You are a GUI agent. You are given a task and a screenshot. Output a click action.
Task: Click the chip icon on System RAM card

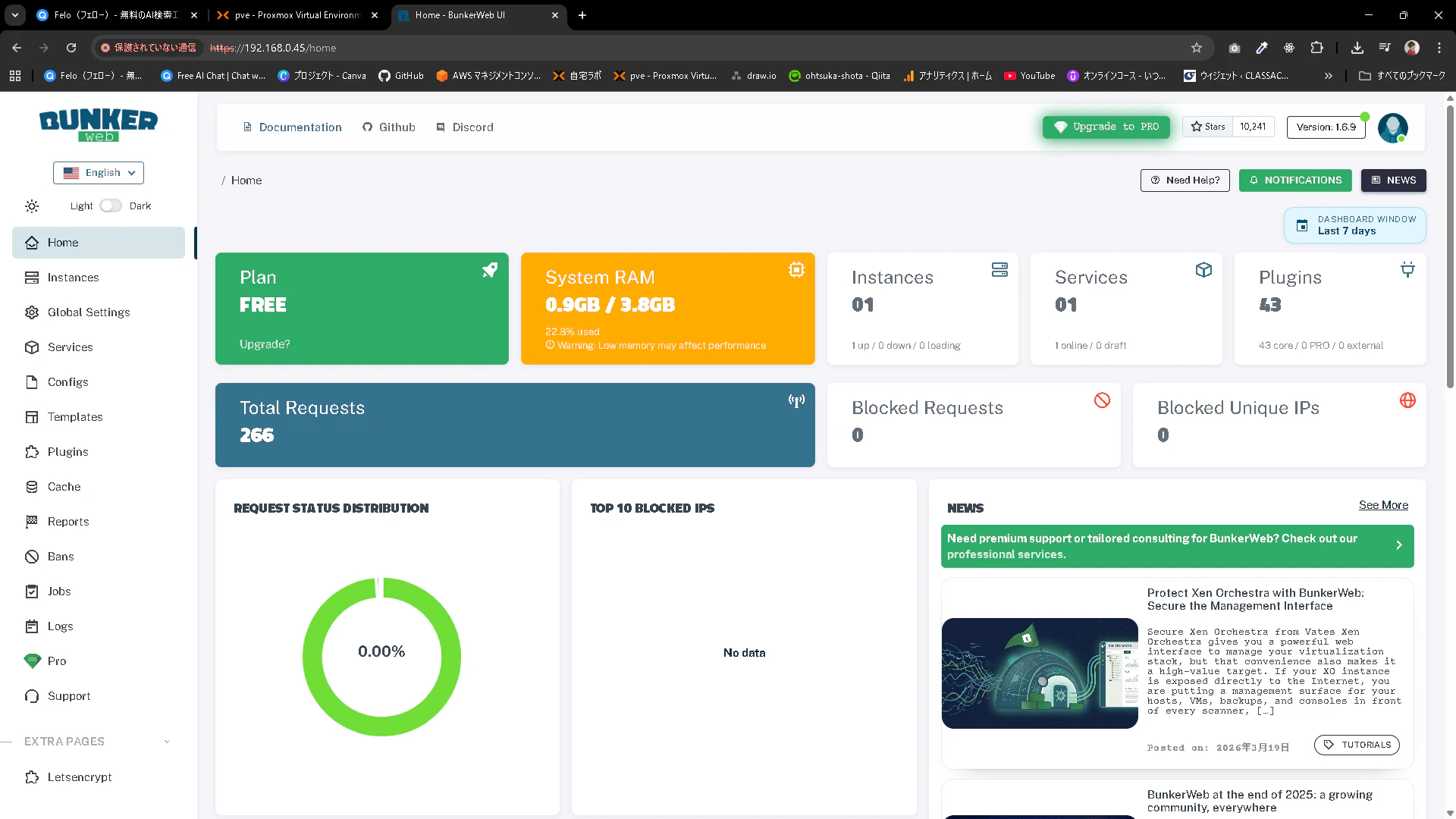tap(796, 270)
